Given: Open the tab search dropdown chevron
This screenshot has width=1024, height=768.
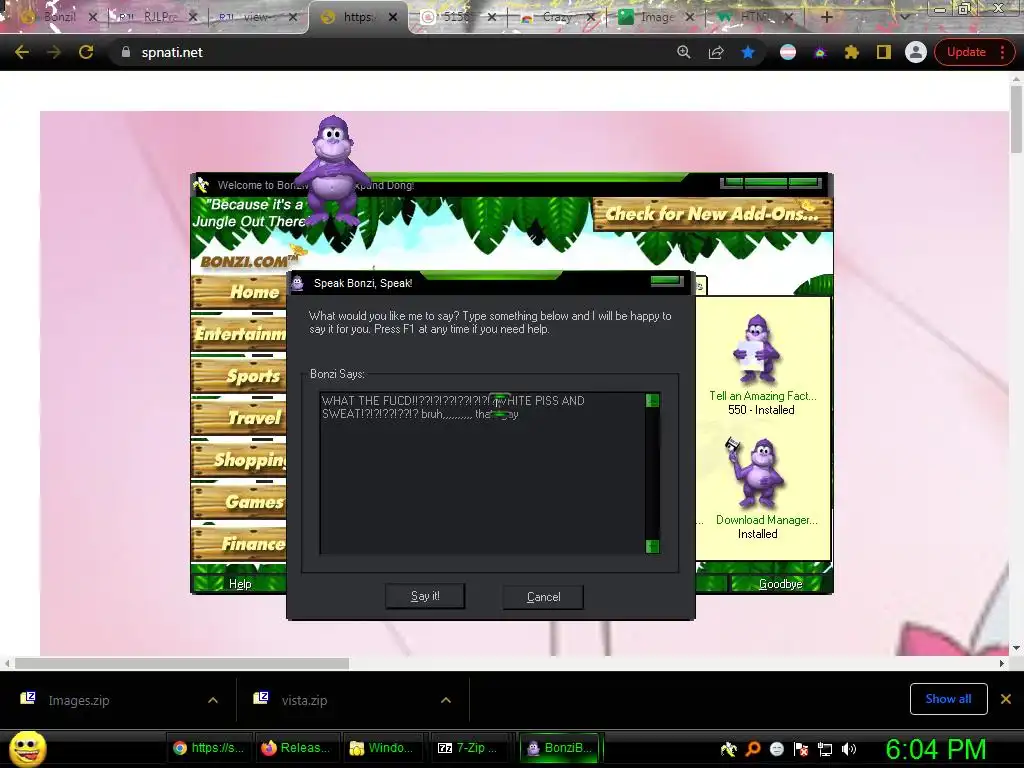Looking at the screenshot, I should 904,17.
